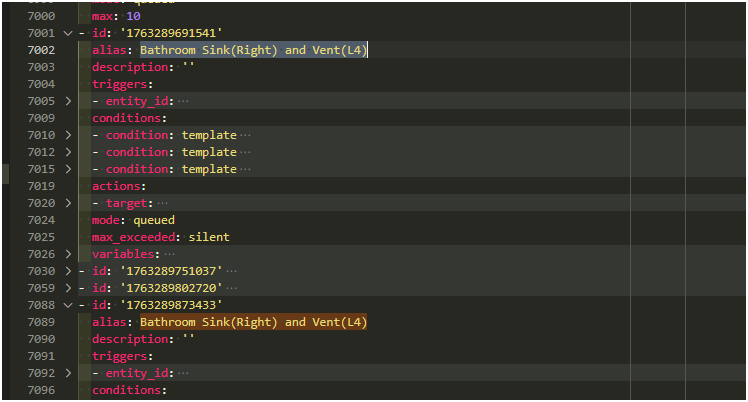Click the highlighted alias match on line 7089
Viewport: 748px width, 402px height.
[253, 322]
